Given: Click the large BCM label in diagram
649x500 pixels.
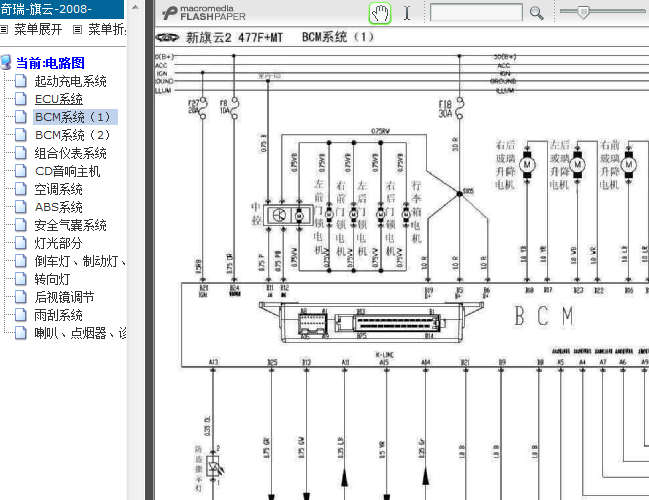Looking at the screenshot, I should 544,316.
